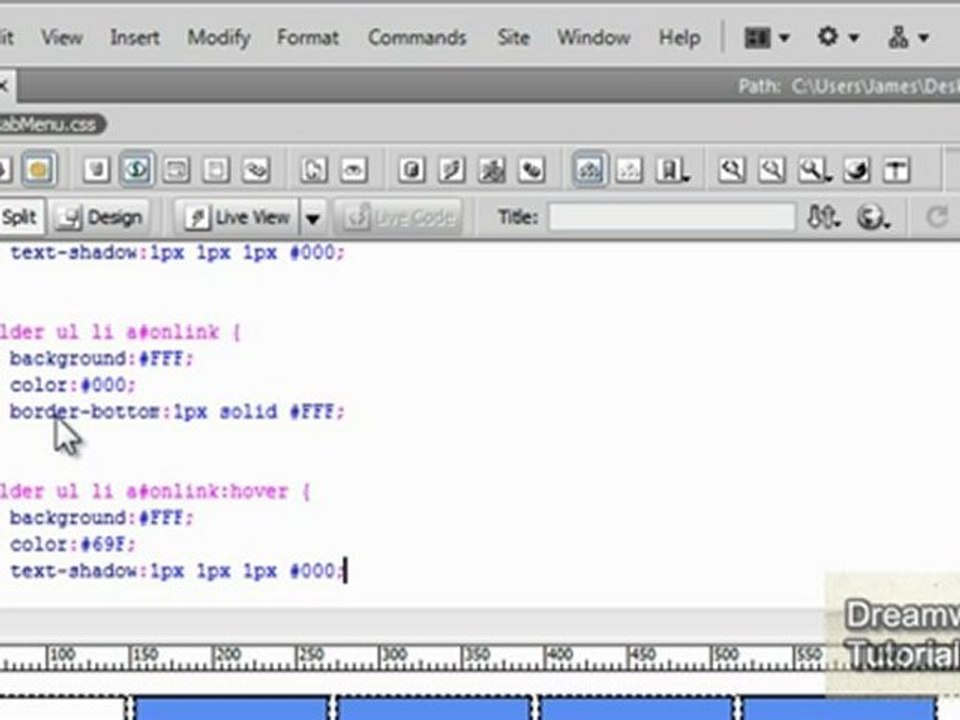Screen dimensions: 960x720
Task: Open the View menu
Action: point(61,38)
